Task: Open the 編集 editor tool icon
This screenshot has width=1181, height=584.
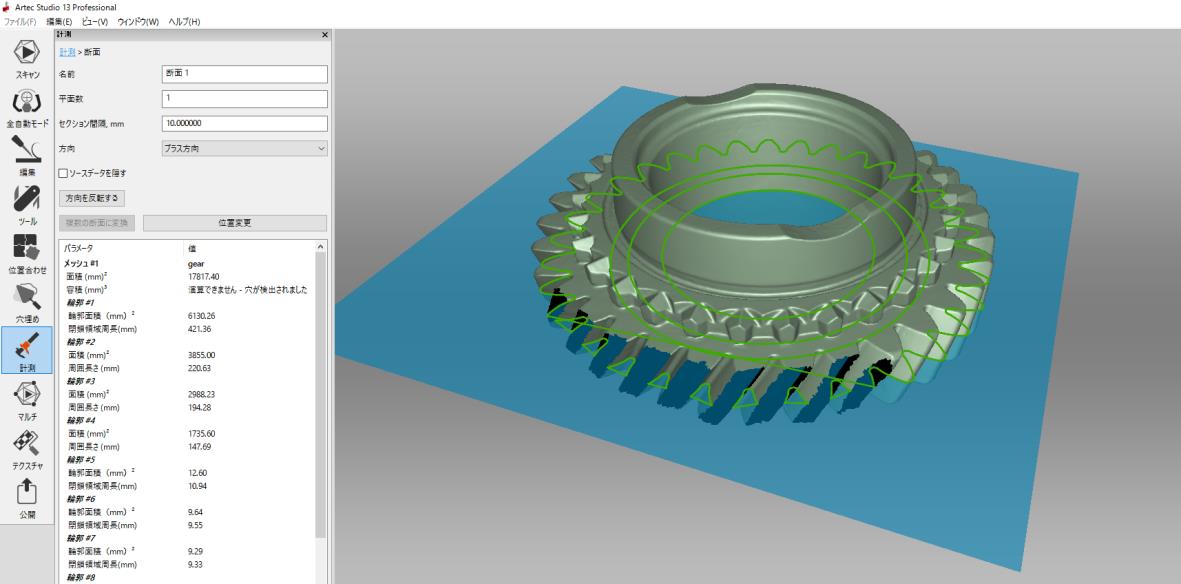Action: [27, 156]
